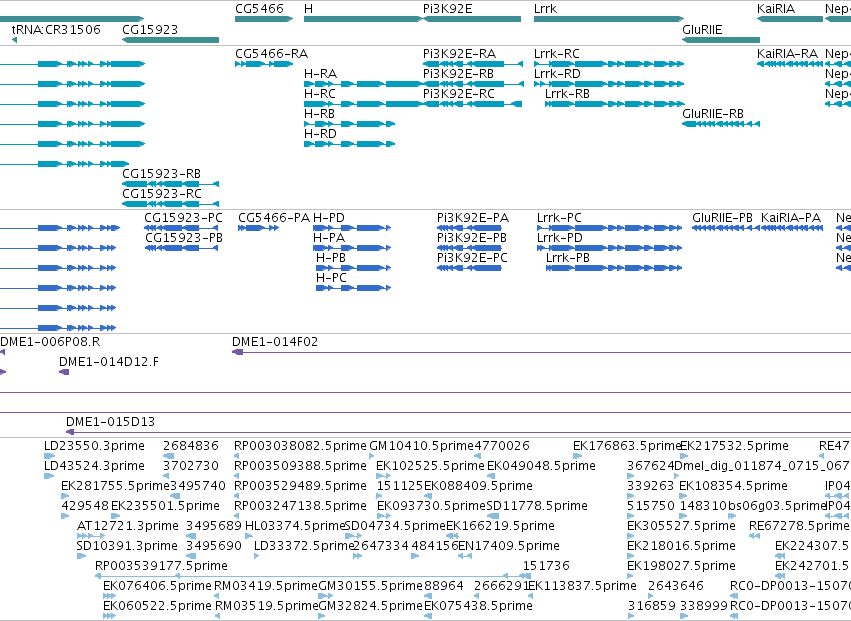
Task: Select the Pi3K92E gene feature
Action: click(x=472, y=19)
